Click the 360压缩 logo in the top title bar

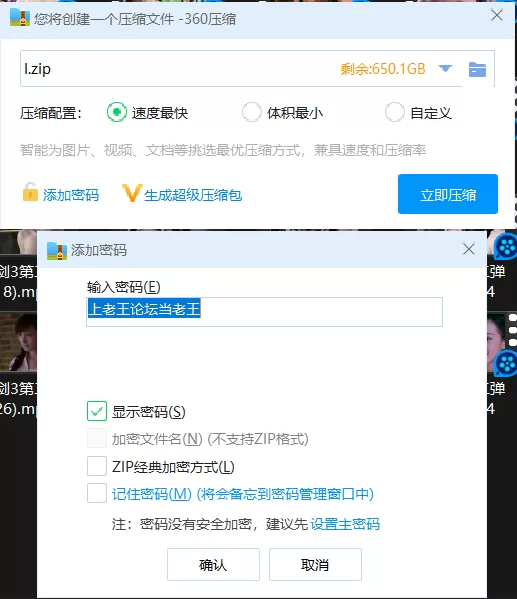20,18
